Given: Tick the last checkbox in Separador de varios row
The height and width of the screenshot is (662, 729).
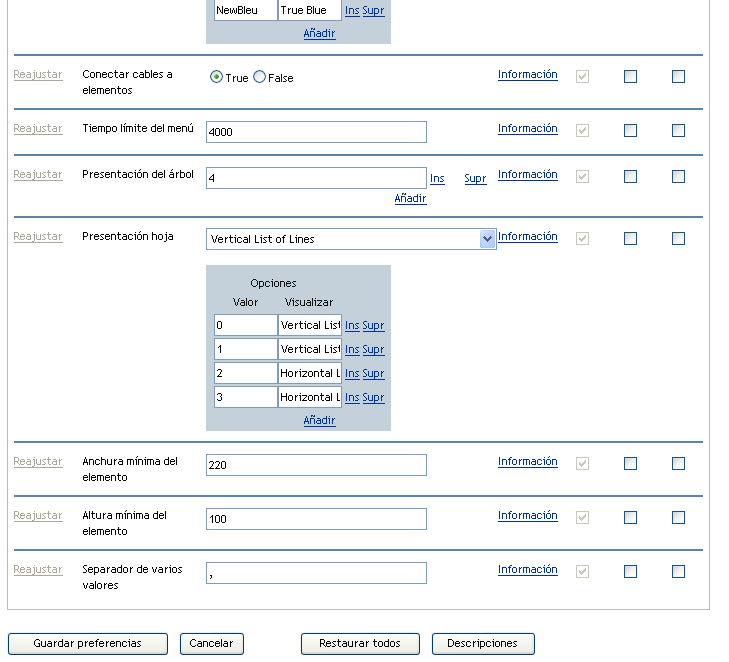Looking at the screenshot, I should coord(678,571).
